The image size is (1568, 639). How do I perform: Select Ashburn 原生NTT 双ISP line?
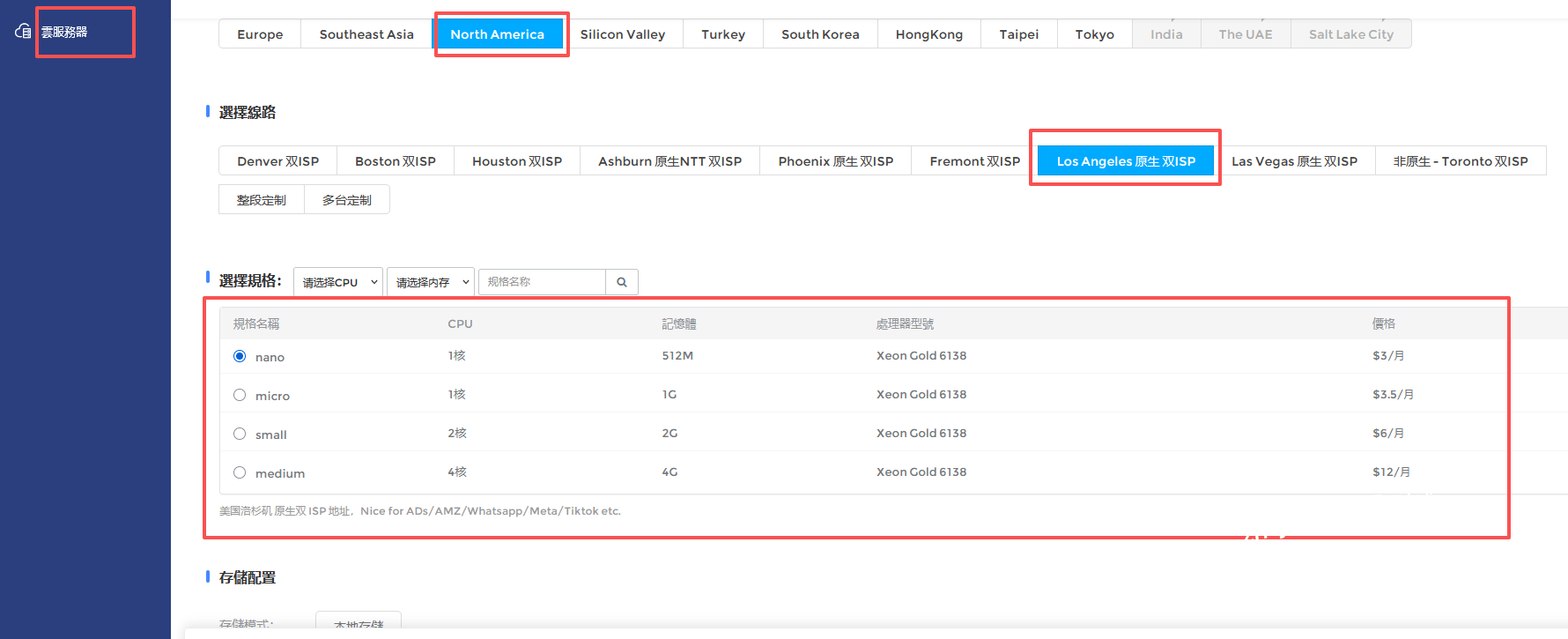click(x=670, y=161)
